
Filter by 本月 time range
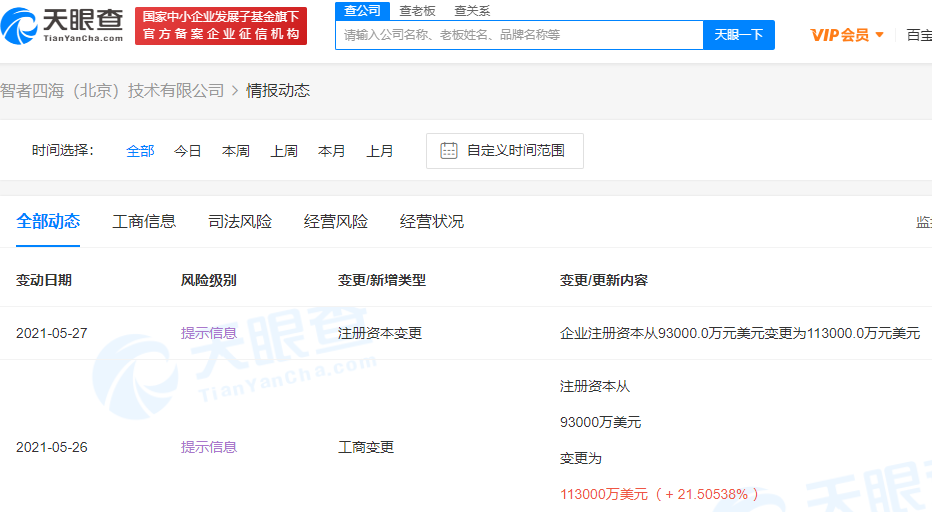(332, 151)
